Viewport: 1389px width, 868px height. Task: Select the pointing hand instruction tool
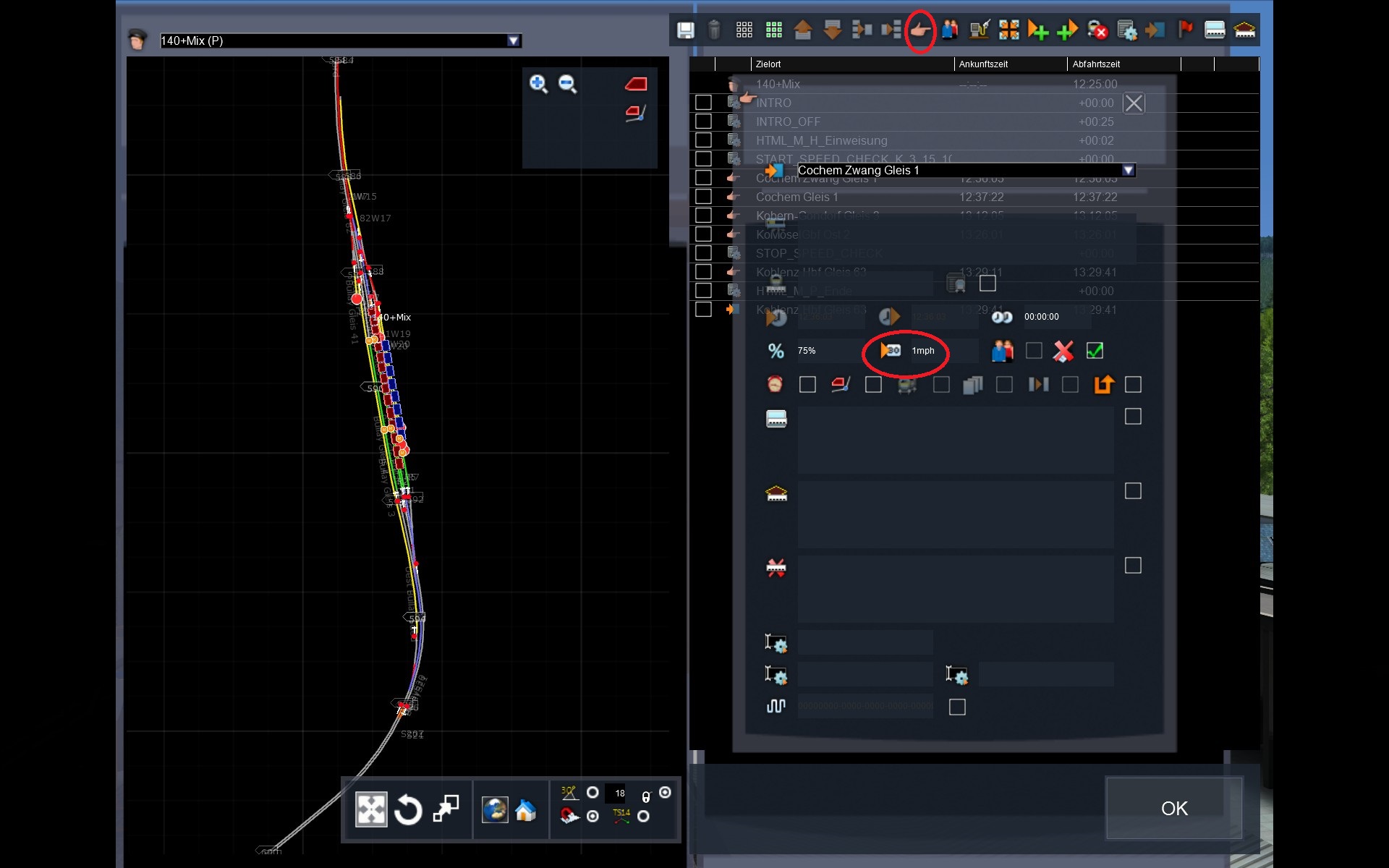919,30
